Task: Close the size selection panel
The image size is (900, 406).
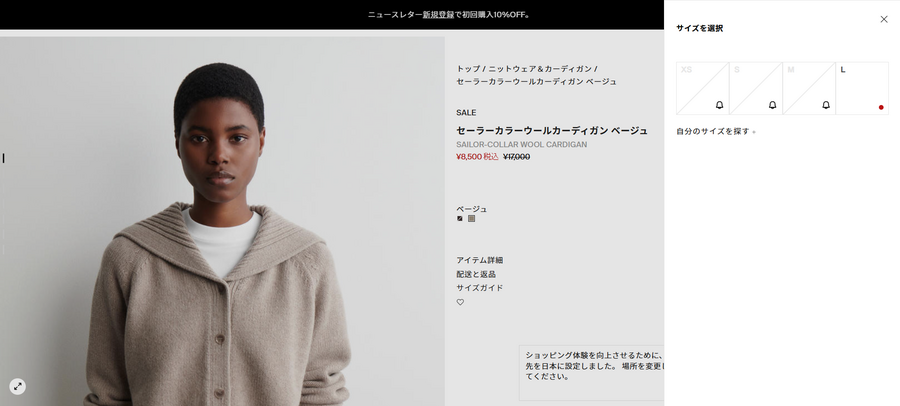Action: [884, 19]
